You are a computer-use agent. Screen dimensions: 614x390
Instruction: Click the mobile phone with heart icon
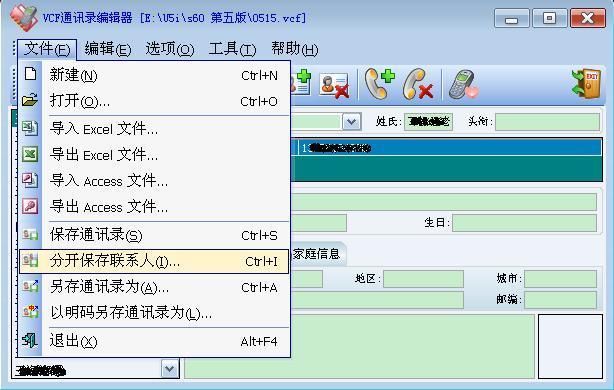click(464, 84)
